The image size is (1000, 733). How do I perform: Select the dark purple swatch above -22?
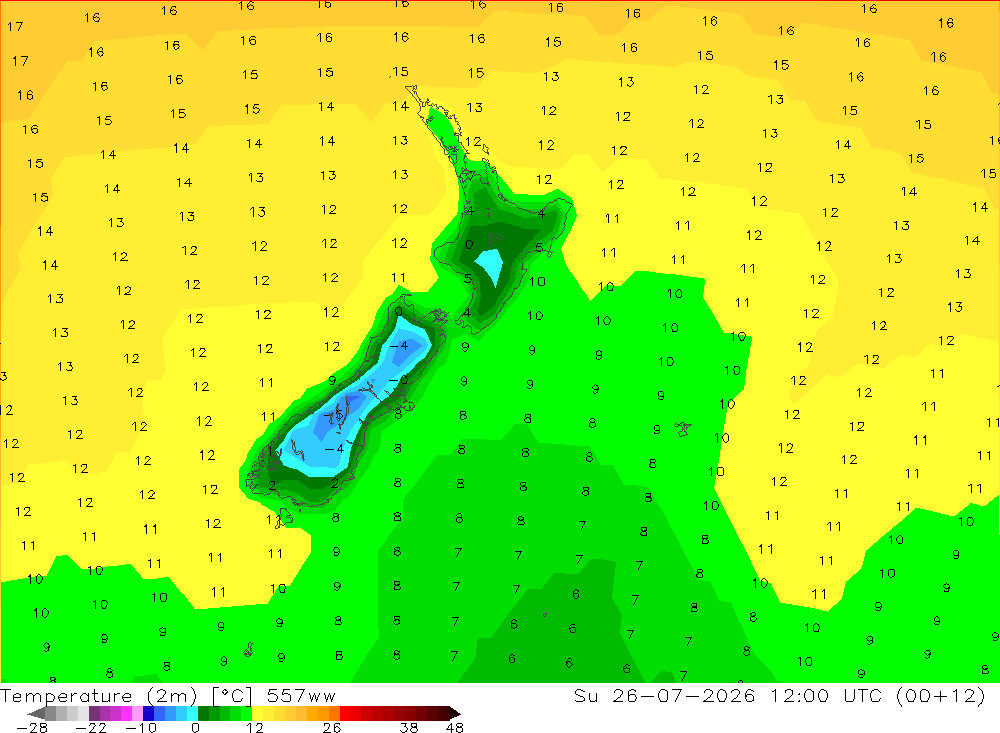(x=94, y=713)
